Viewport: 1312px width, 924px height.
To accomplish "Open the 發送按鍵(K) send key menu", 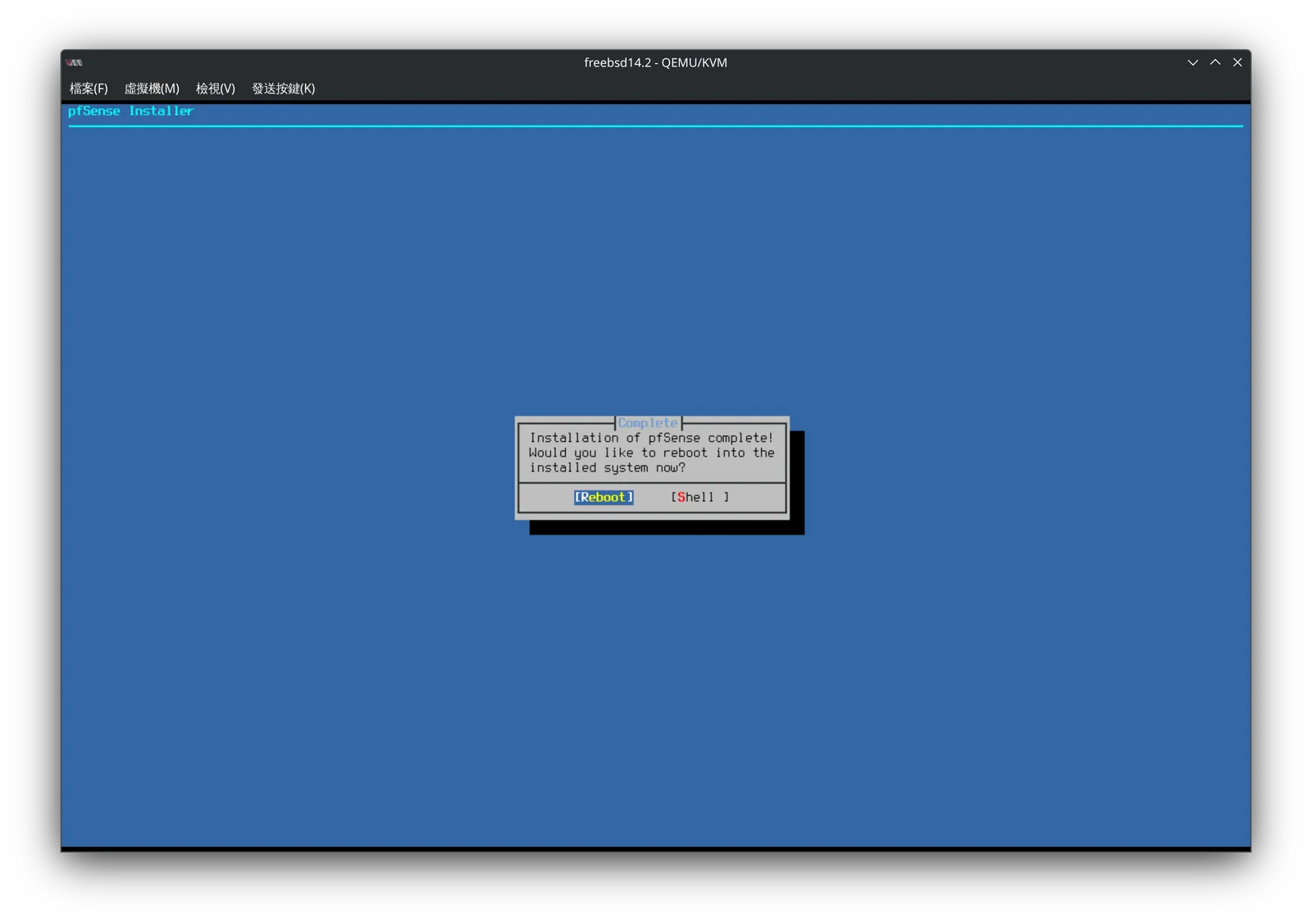I will 284,89.
